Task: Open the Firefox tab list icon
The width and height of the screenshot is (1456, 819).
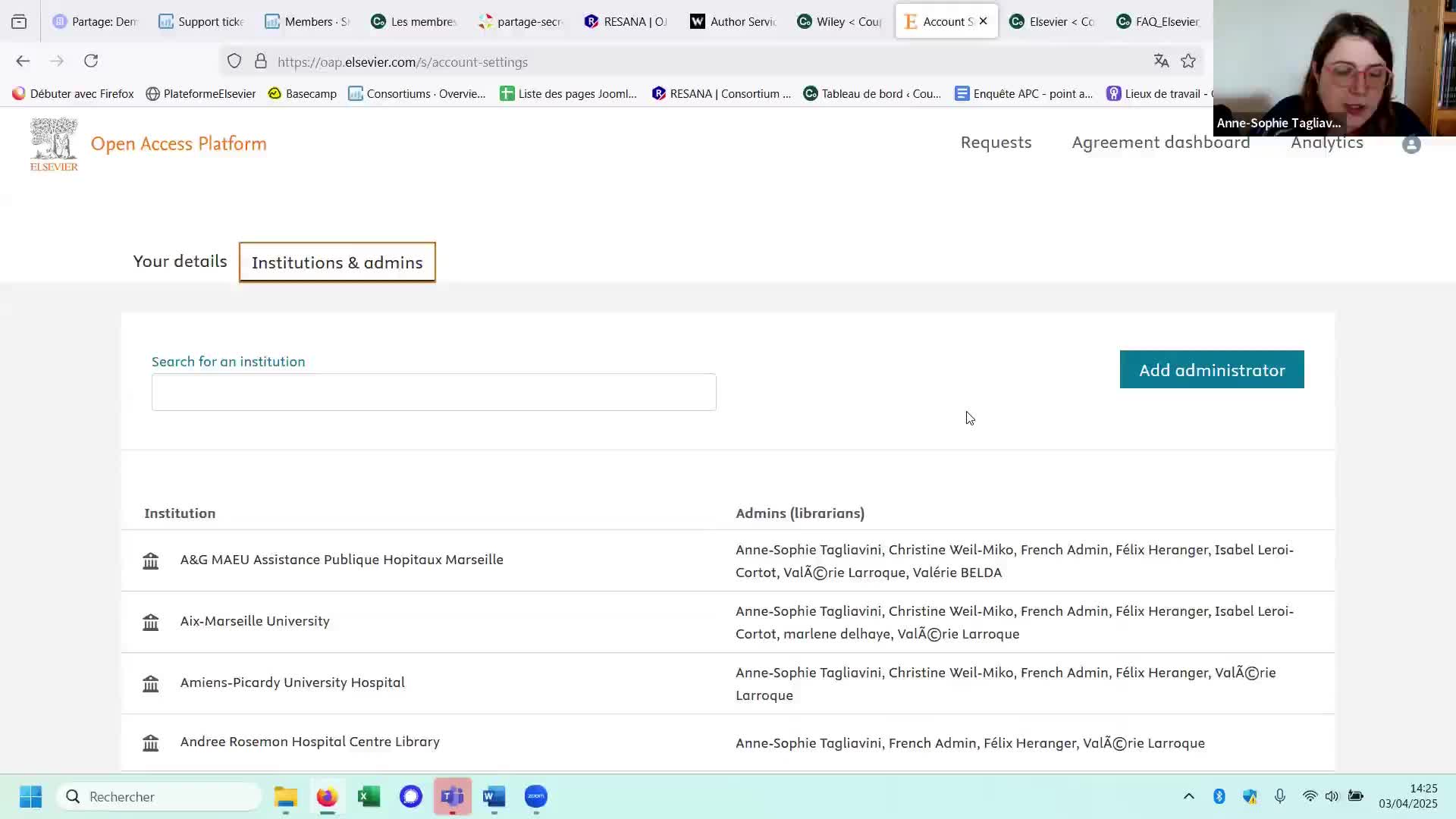Action: click(x=19, y=21)
